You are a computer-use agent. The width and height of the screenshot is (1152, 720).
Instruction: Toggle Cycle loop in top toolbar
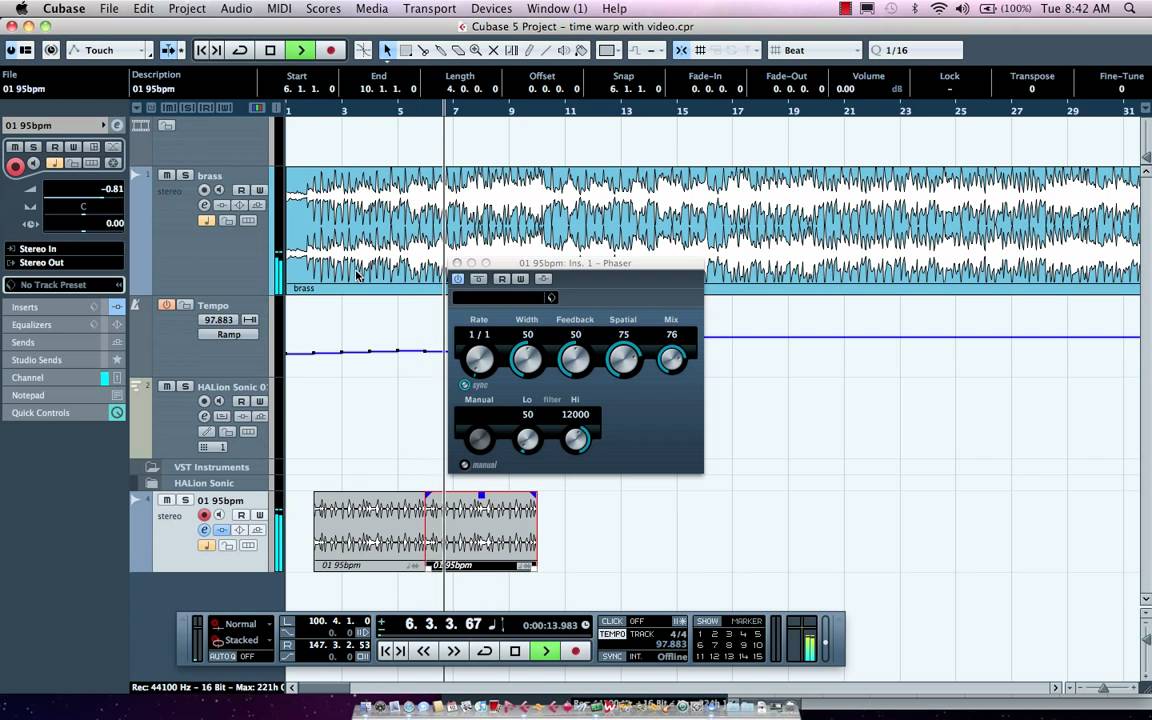pos(240,50)
